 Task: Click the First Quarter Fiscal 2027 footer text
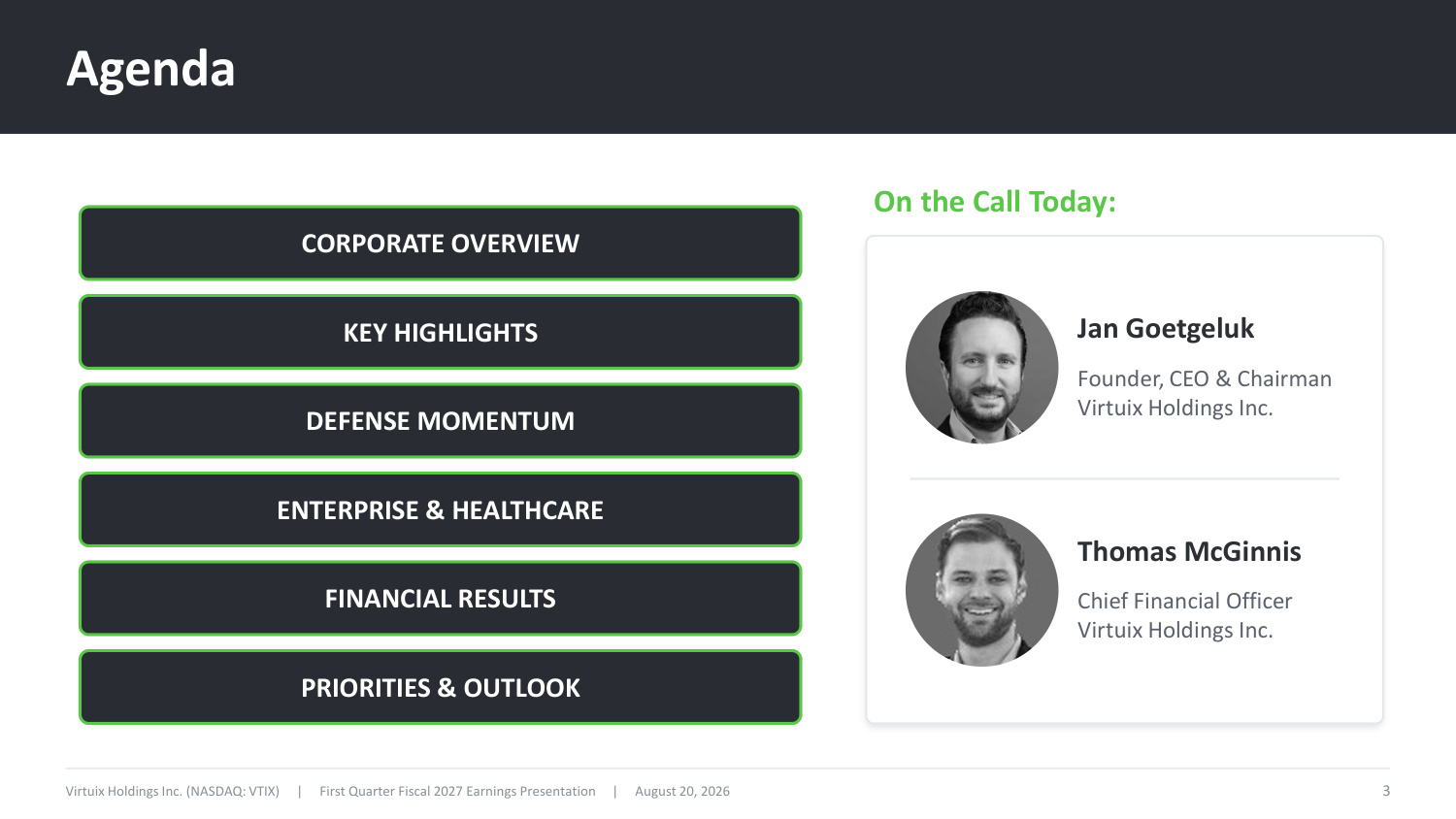[x=457, y=791]
